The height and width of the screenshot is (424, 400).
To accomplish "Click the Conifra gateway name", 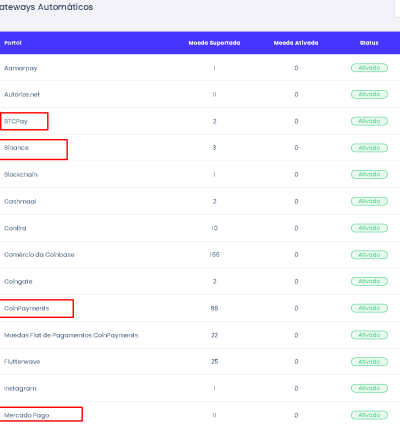I will 15,228.
